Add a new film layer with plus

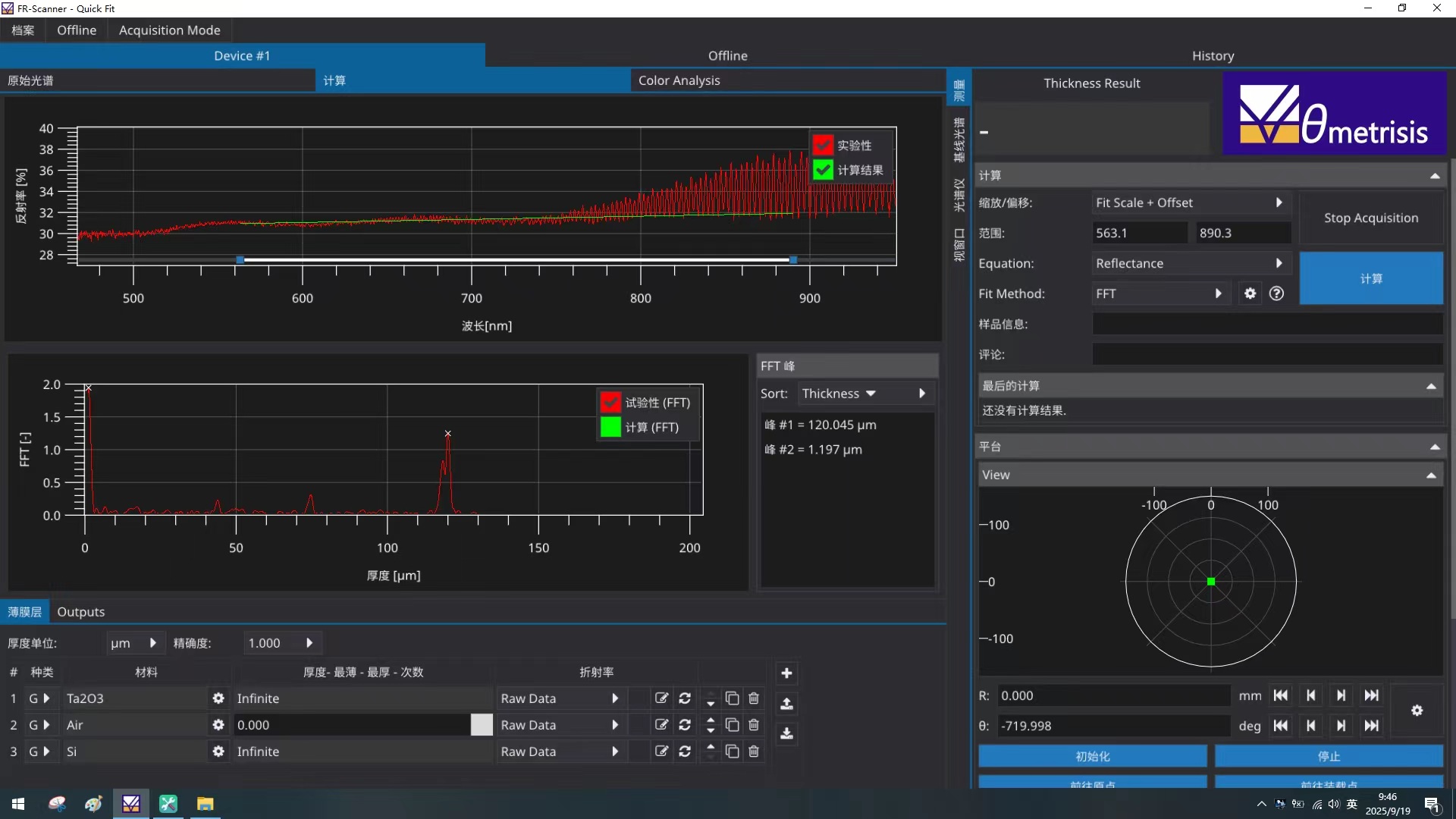(786, 673)
